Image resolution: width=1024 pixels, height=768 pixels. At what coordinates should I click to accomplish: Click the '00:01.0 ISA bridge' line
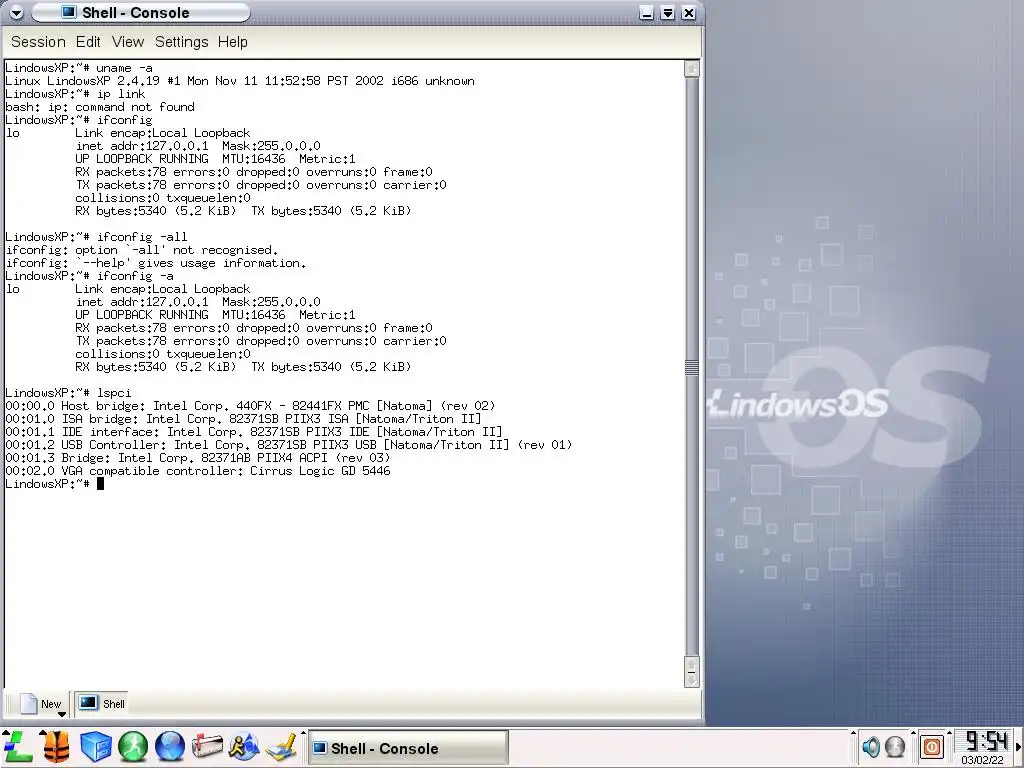pos(243,419)
